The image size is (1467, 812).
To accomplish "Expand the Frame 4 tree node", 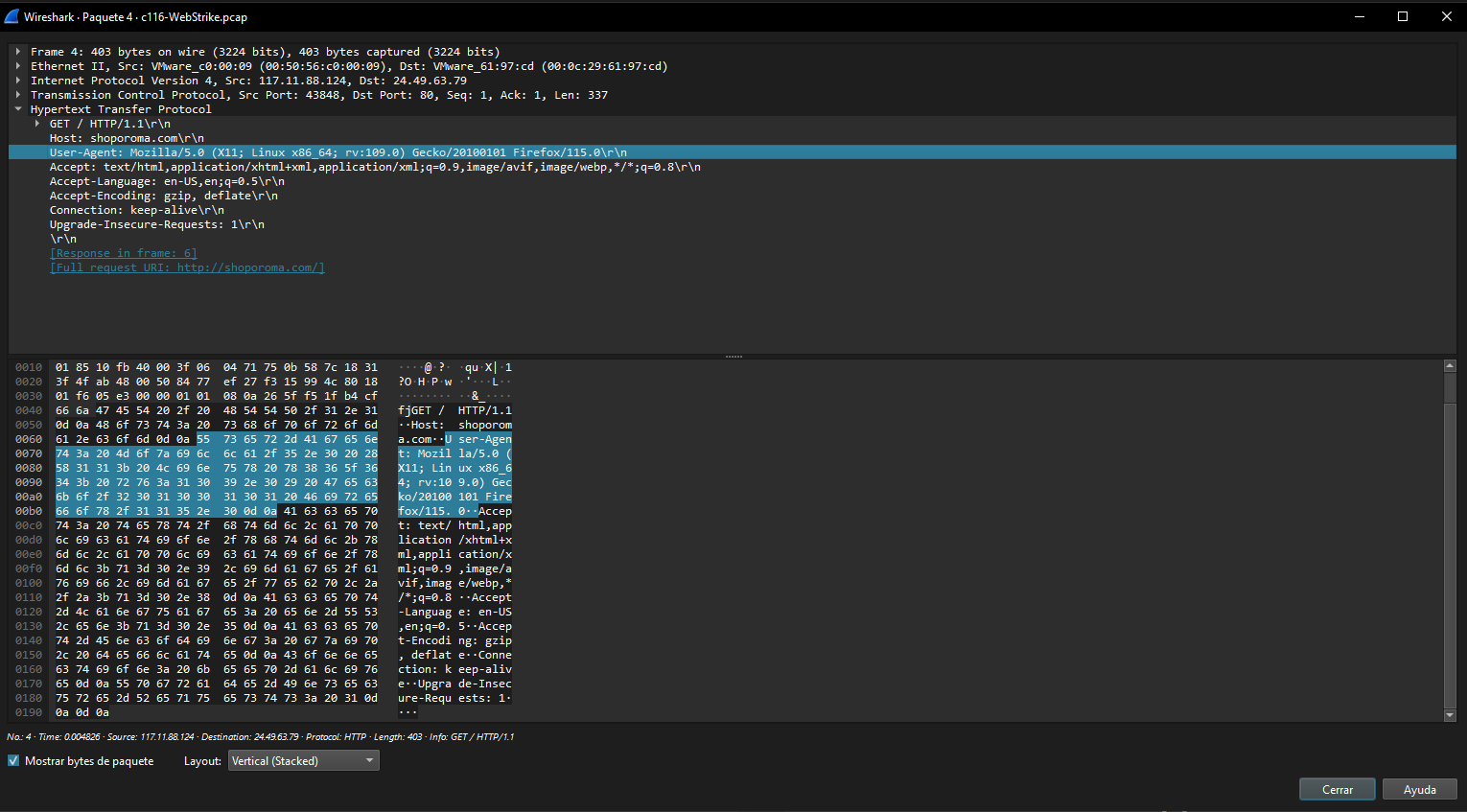I will (18, 52).
